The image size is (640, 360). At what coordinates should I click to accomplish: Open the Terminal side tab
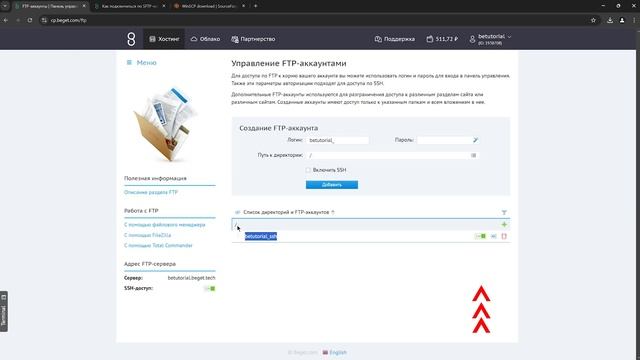click(x=4, y=311)
